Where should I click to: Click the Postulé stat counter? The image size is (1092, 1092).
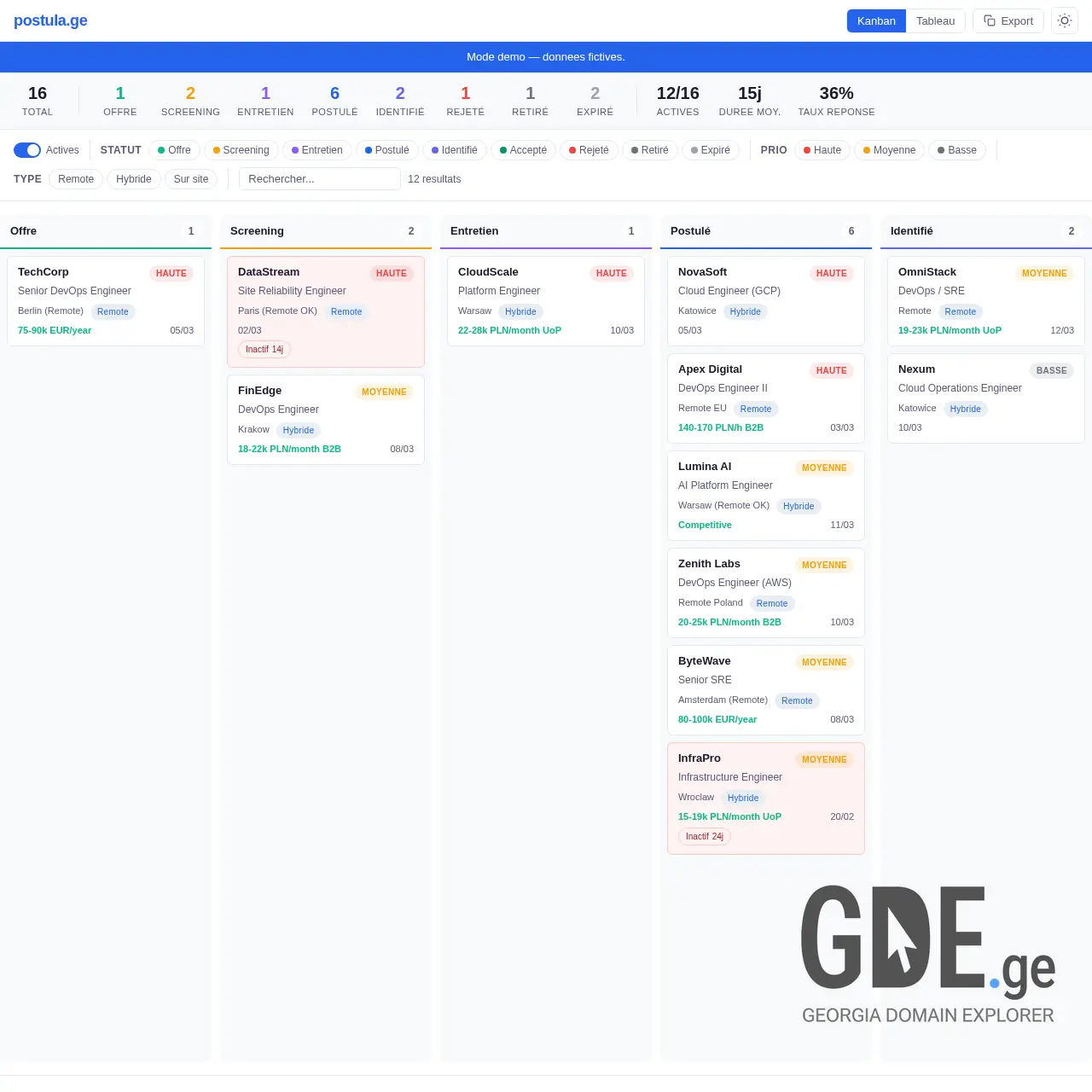pos(334,101)
